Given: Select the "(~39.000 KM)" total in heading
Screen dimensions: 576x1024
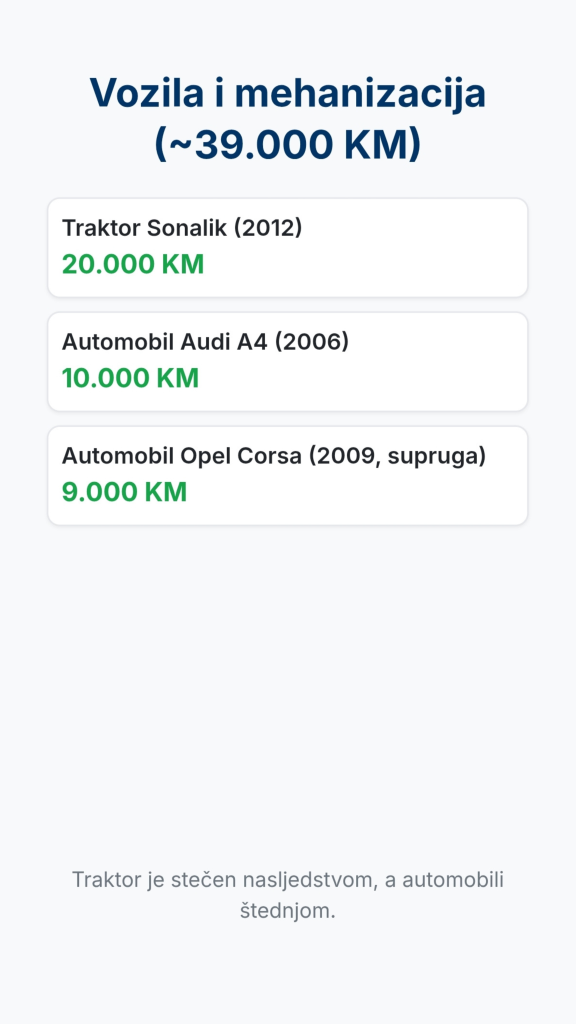Looking at the screenshot, I should click(287, 144).
